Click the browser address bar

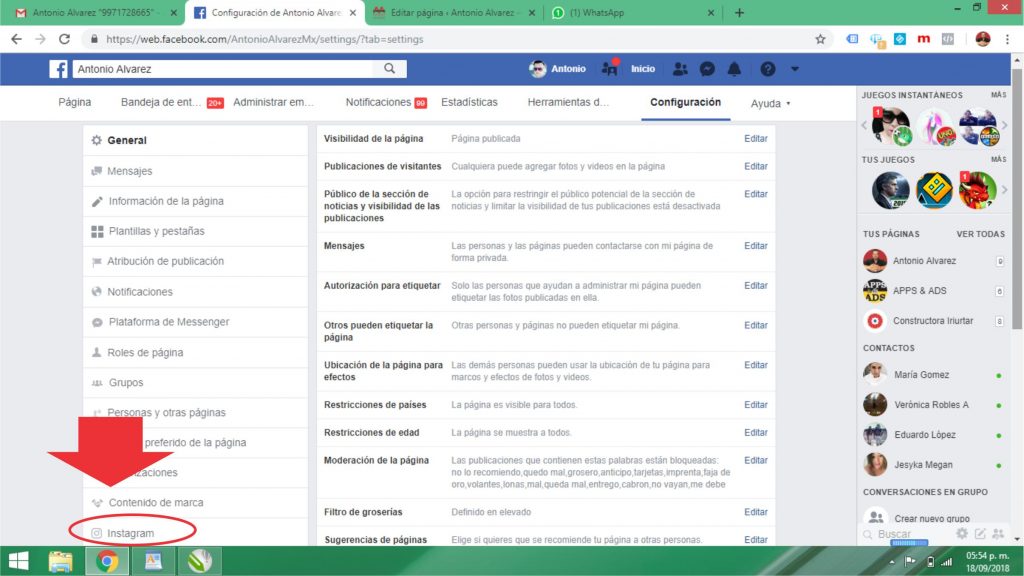click(x=451, y=39)
